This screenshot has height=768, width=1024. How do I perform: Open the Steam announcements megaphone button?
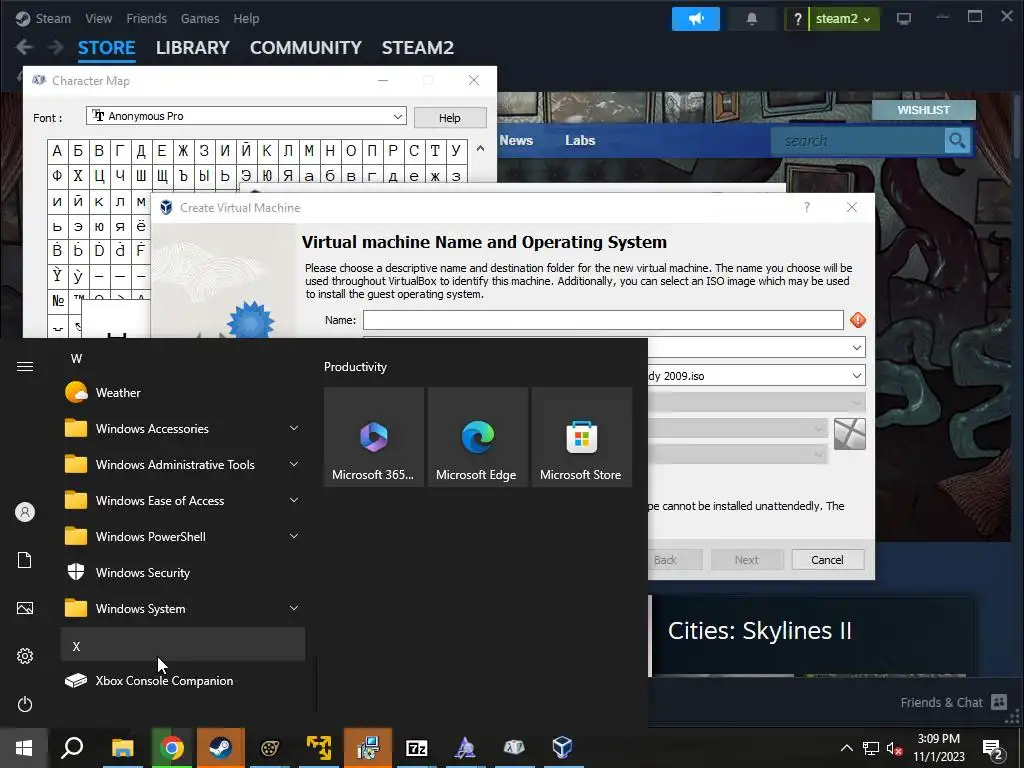click(x=696, y=19)
